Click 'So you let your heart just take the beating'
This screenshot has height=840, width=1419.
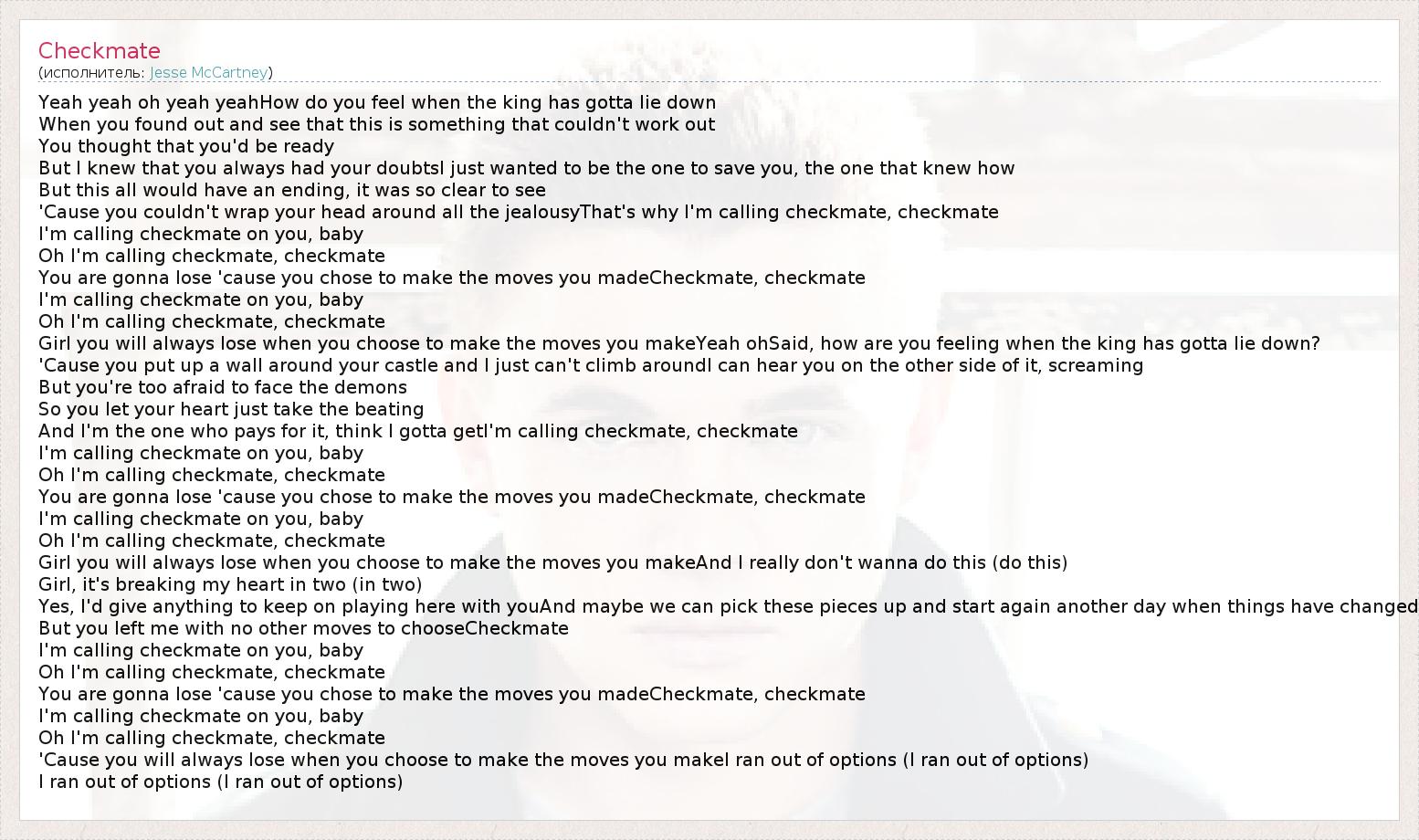click(231, 409)
